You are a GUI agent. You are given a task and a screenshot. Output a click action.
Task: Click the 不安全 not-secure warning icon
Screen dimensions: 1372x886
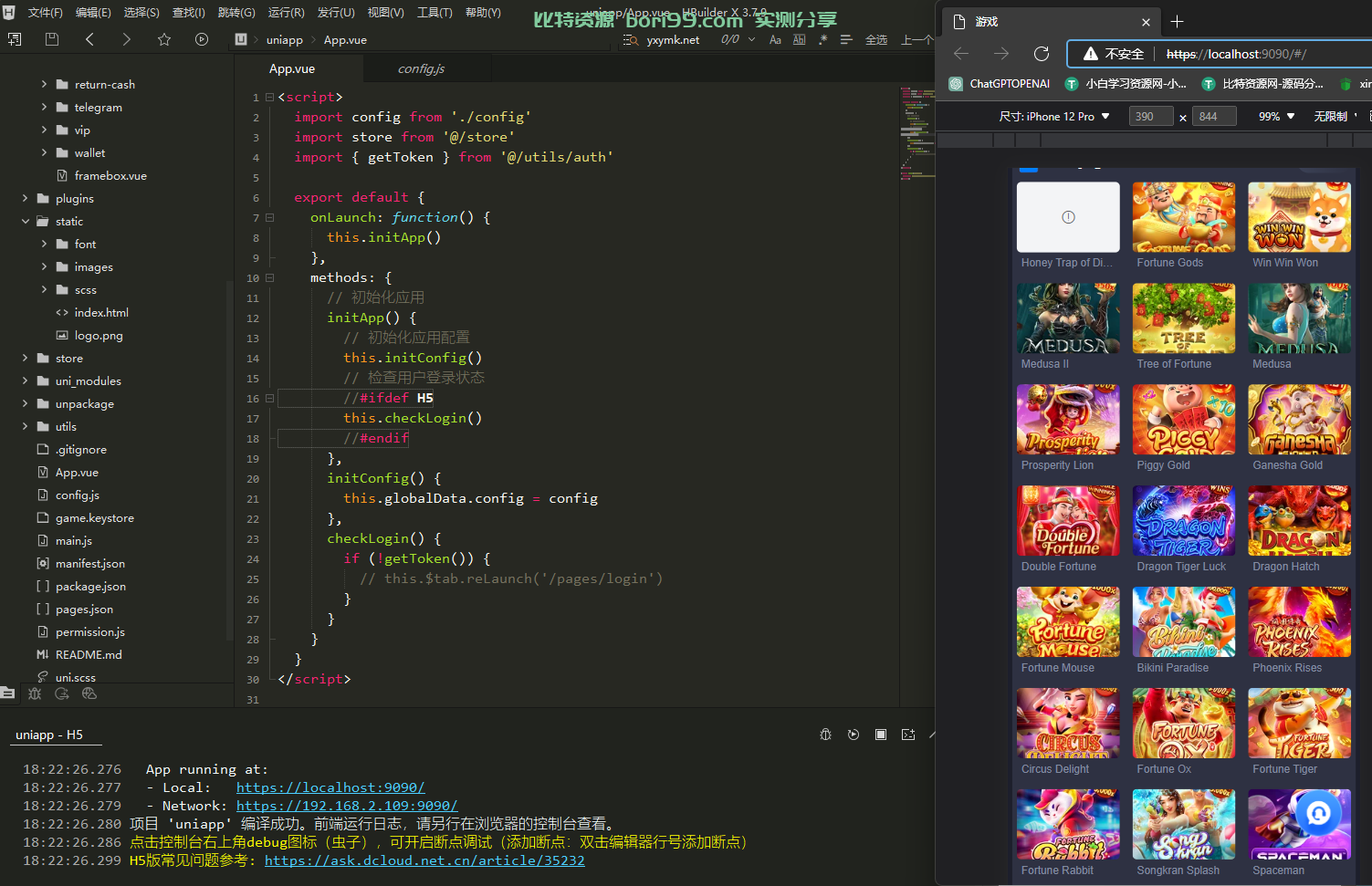coord(1091,54)
